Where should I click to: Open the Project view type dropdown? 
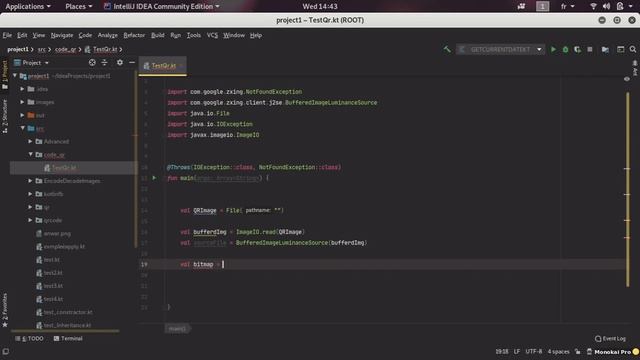32,62
